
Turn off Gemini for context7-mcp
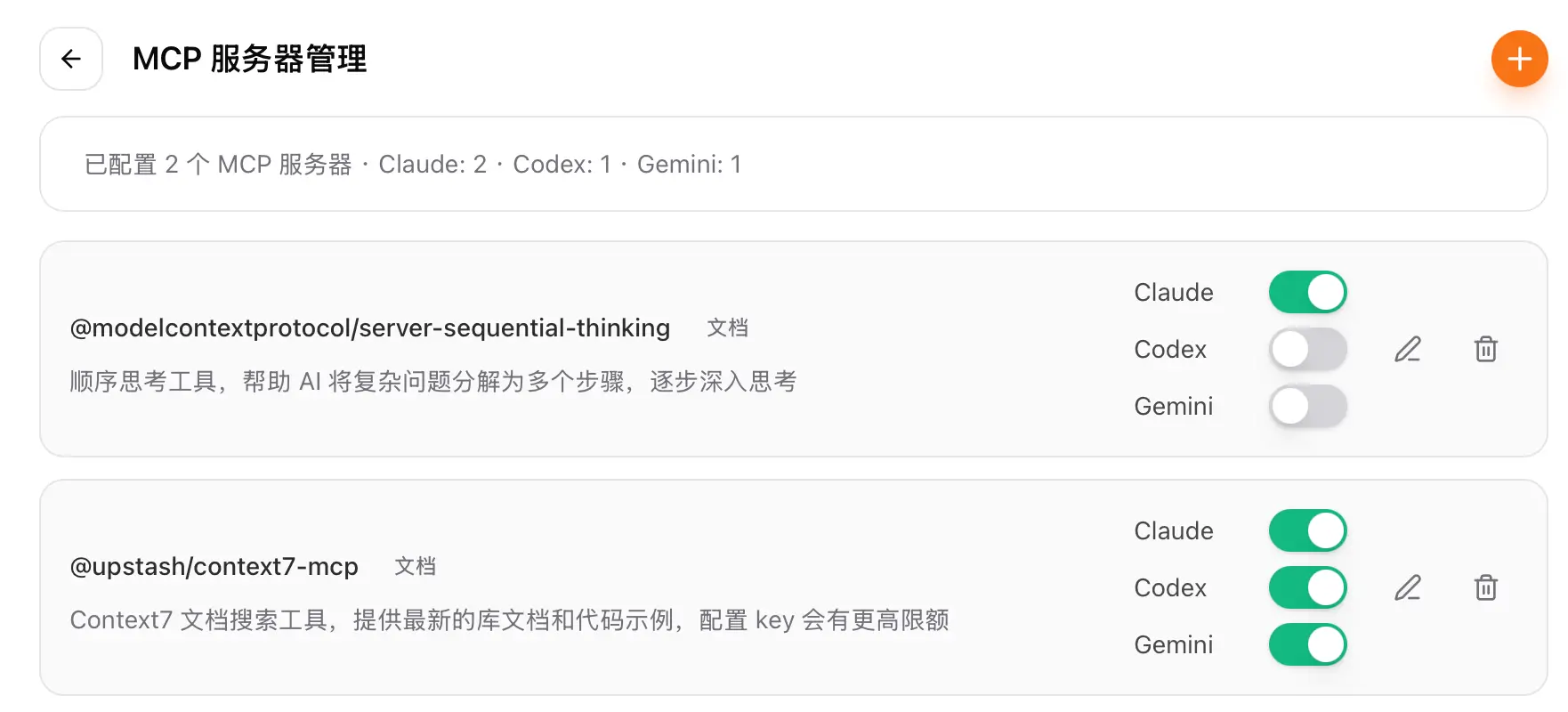coord(1307,644)
